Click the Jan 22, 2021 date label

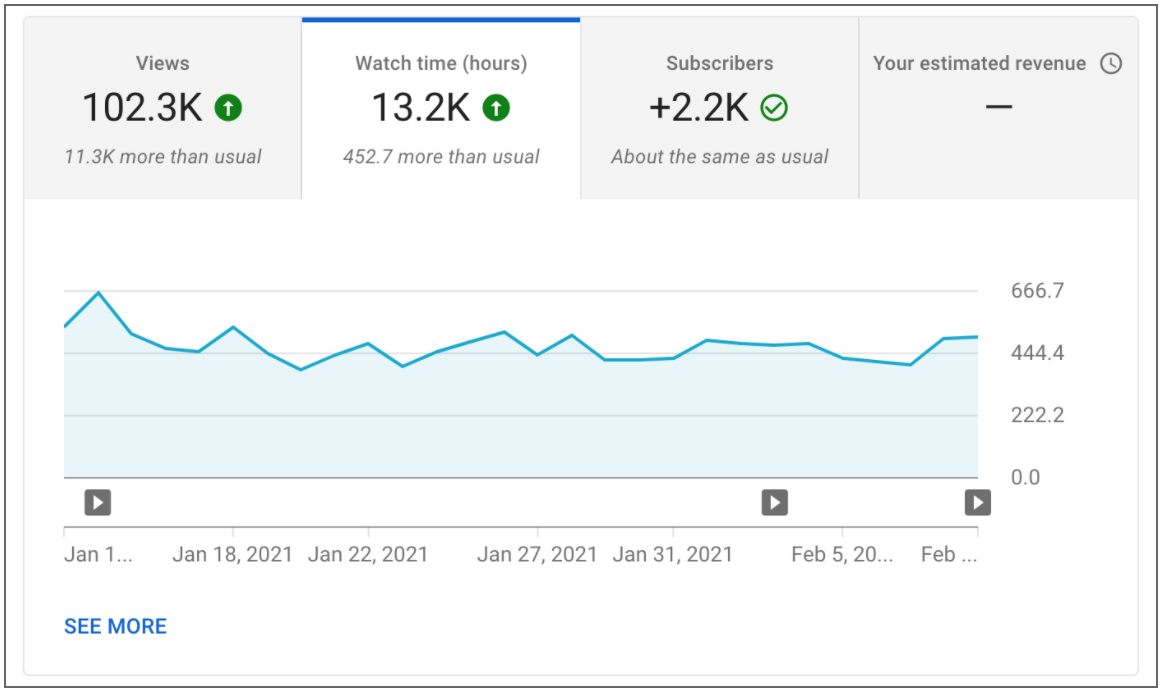[368, 555]
